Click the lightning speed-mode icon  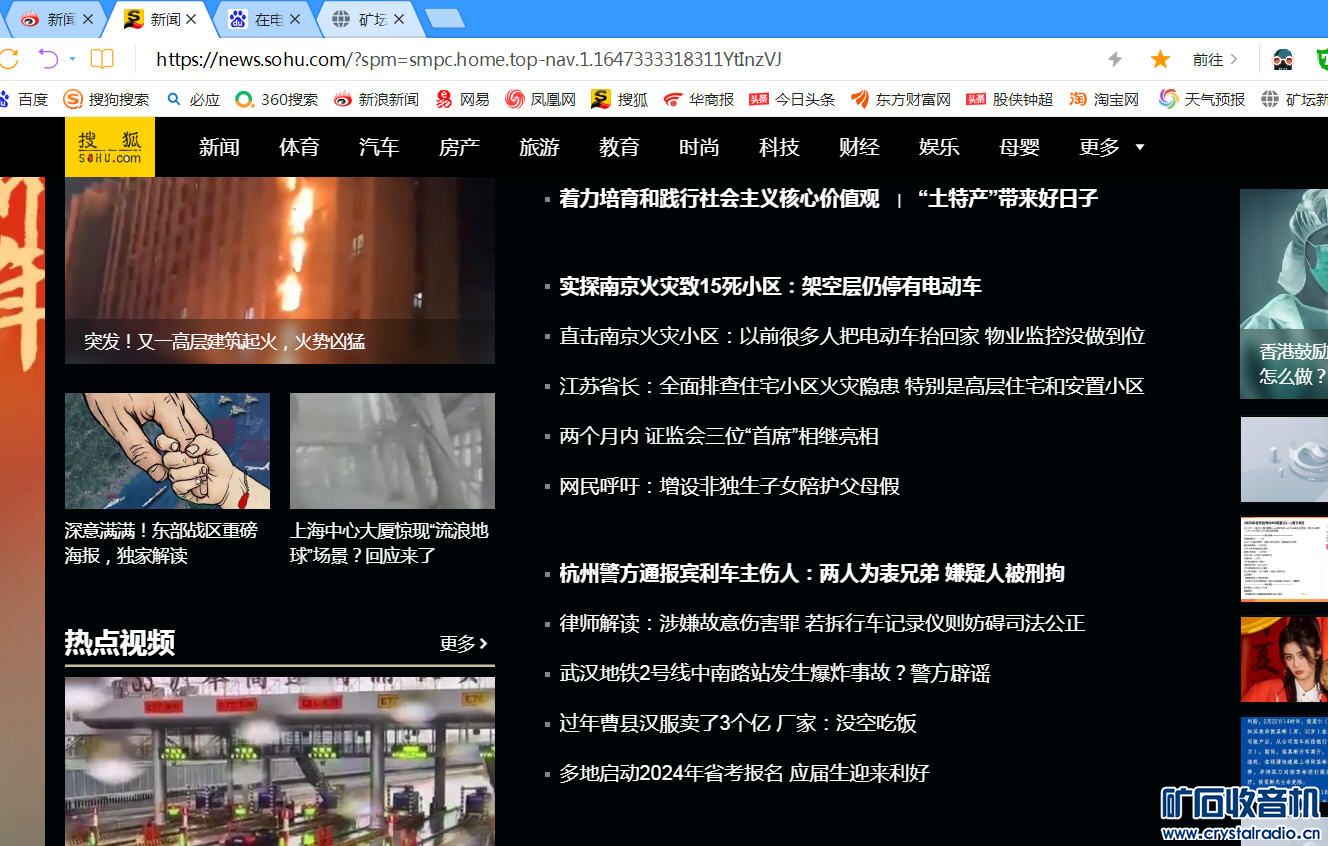pyautogui.click(x=1115, y=59)
